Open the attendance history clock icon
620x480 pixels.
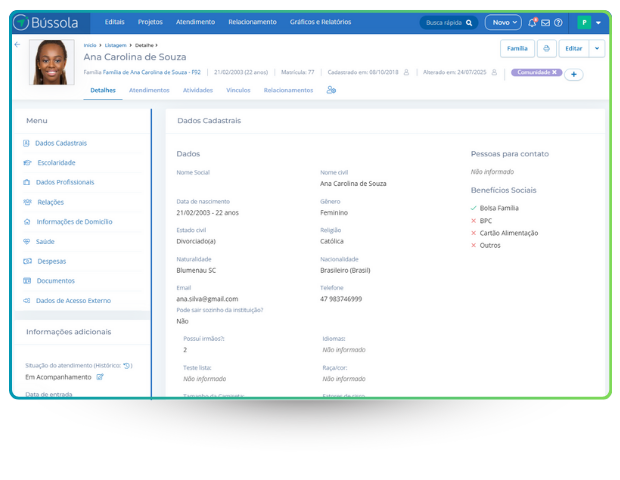[127, 366]
